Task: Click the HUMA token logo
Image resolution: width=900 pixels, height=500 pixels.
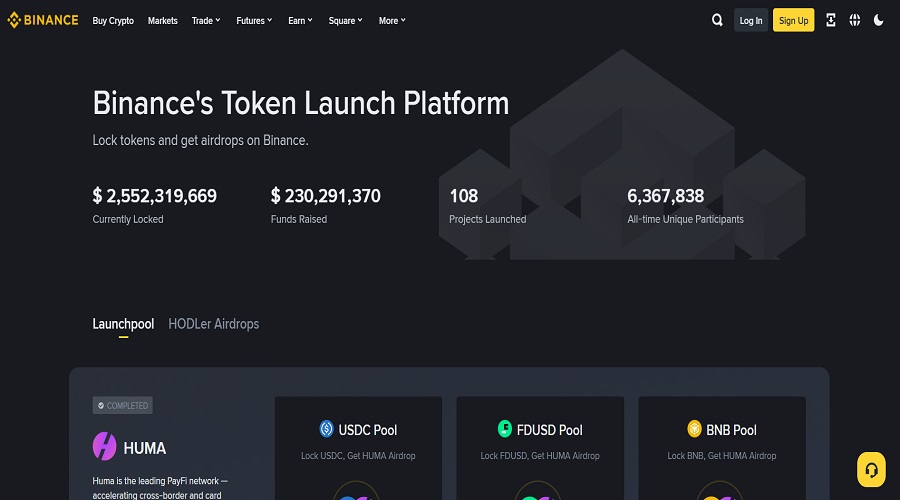Action: coord(104,447)
